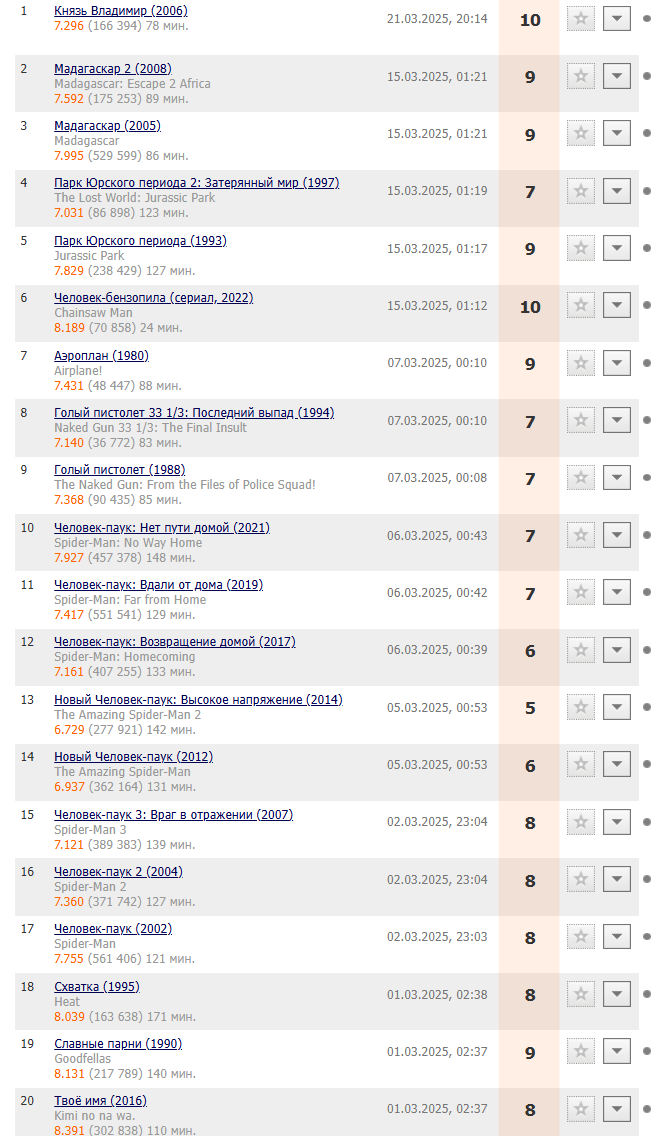Open Новый Человек-паук: Высокое напряжение (2014) link
Image resolution: width=653 pixels, height=1136 pixels.
(x=199, y=700)
